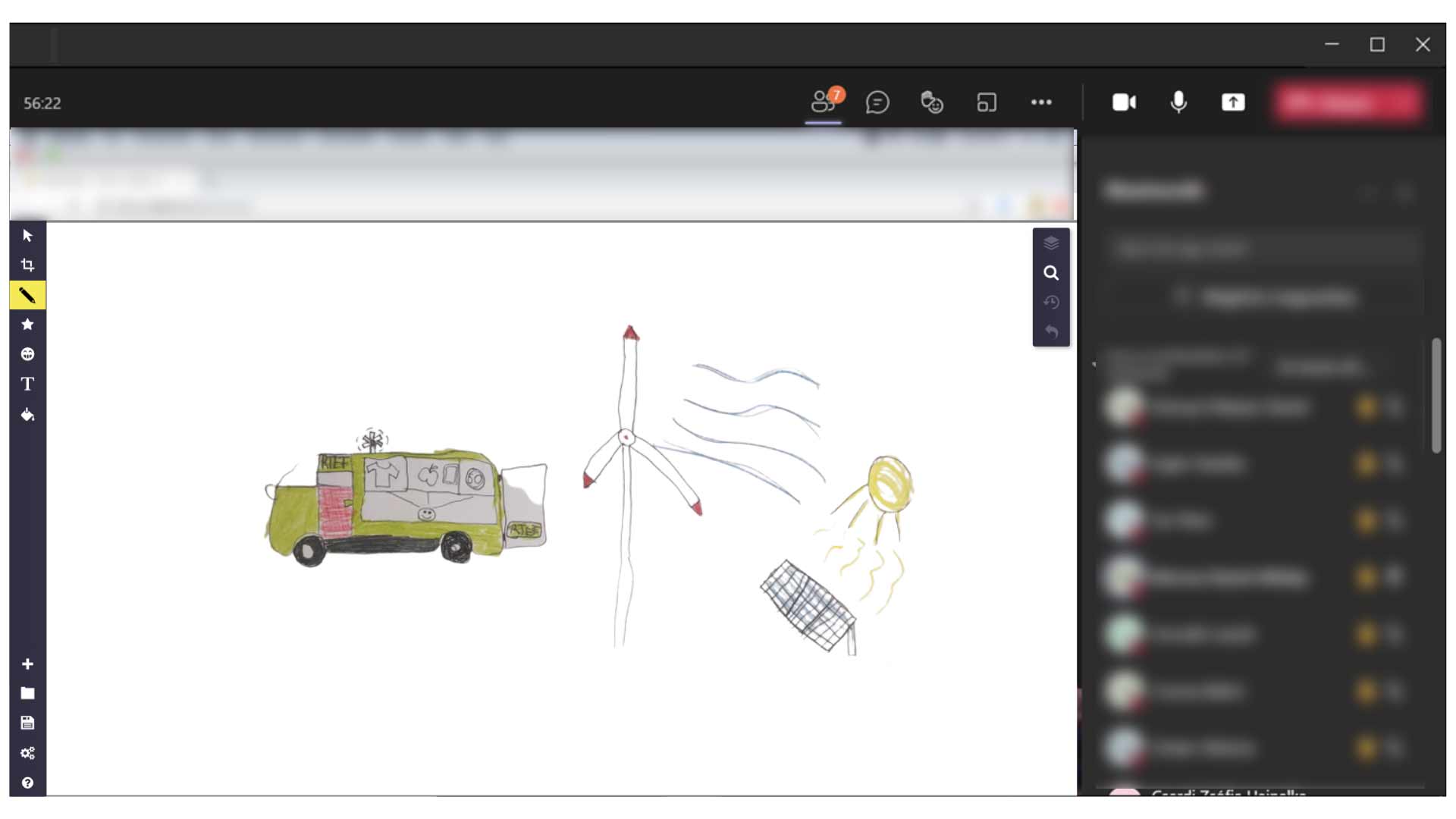Open the zoom search tool on canvas
Viewport: 1456px width, 819px height.
[1052, 272]
